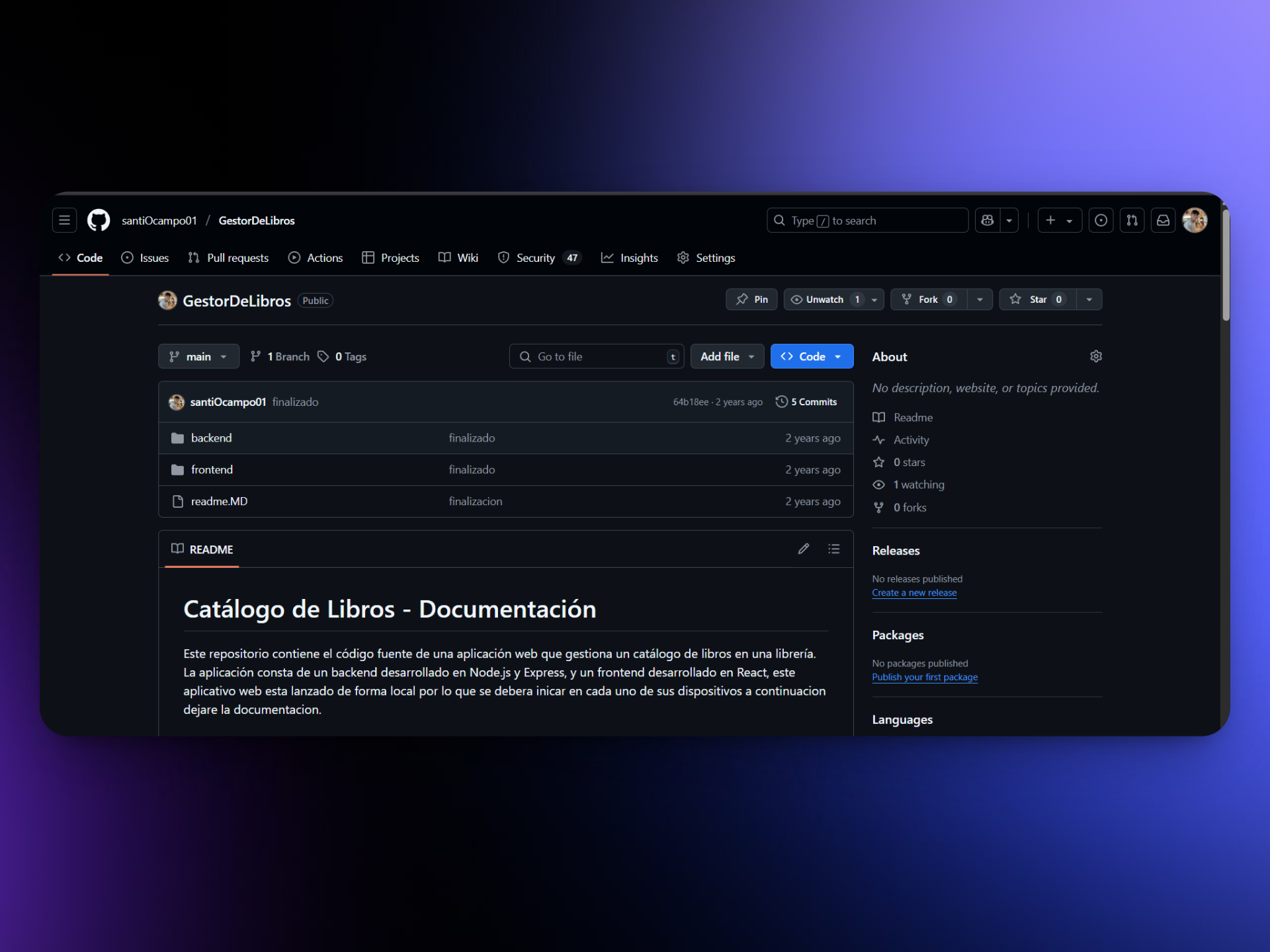1270x952 pixels.
Task: Open the Actions tab
Action: [316, 258]
